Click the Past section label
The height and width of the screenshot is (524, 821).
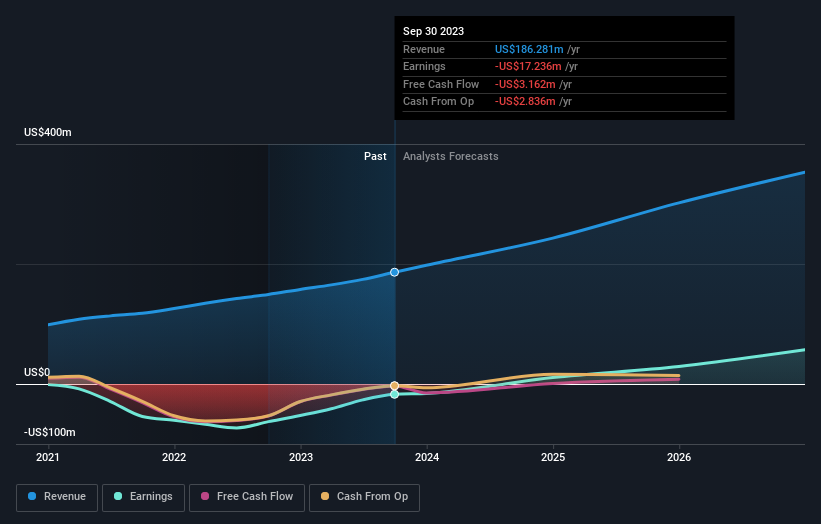[375, 156]
